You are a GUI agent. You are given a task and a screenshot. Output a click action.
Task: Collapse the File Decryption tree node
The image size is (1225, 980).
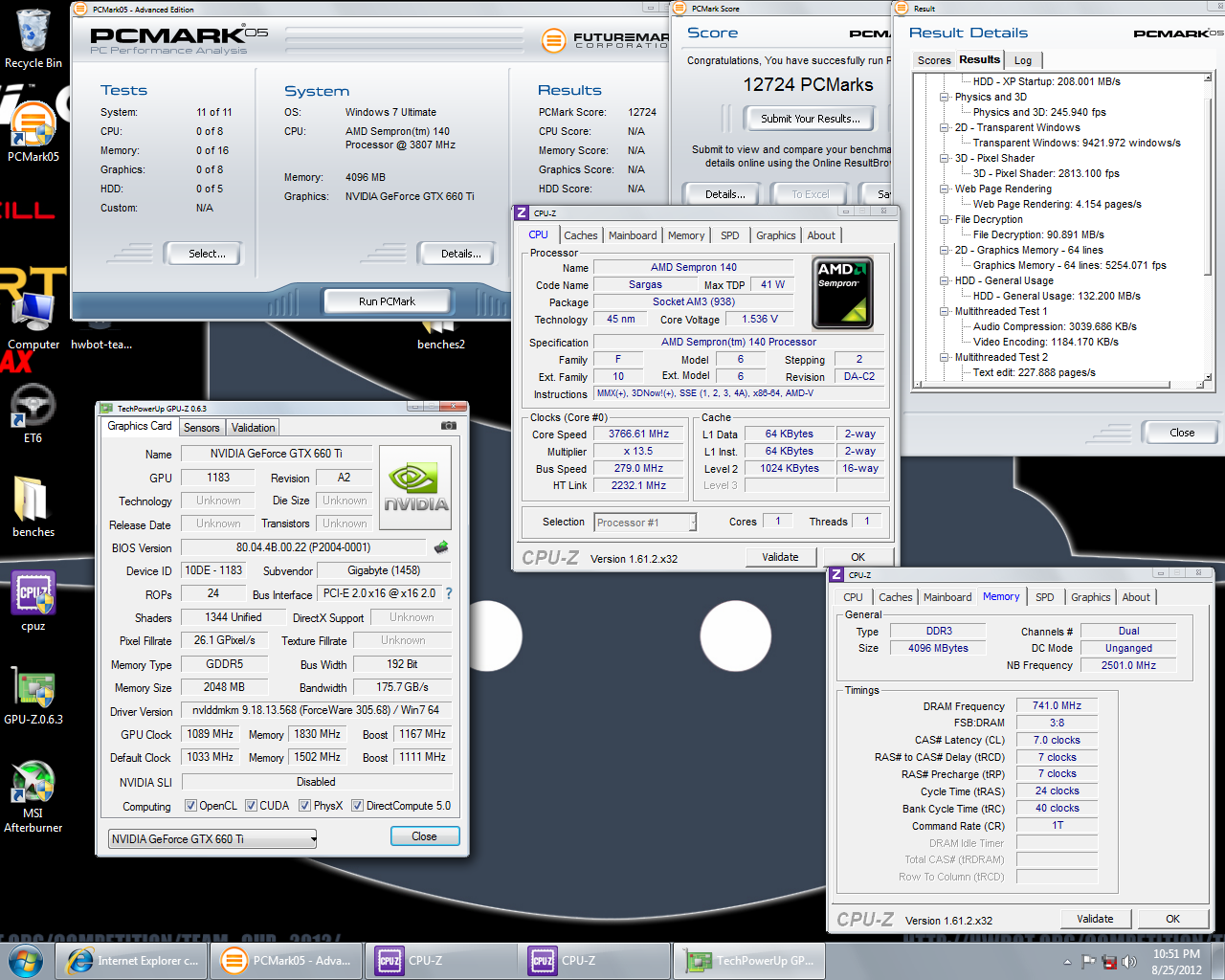(x=945, y=219)
